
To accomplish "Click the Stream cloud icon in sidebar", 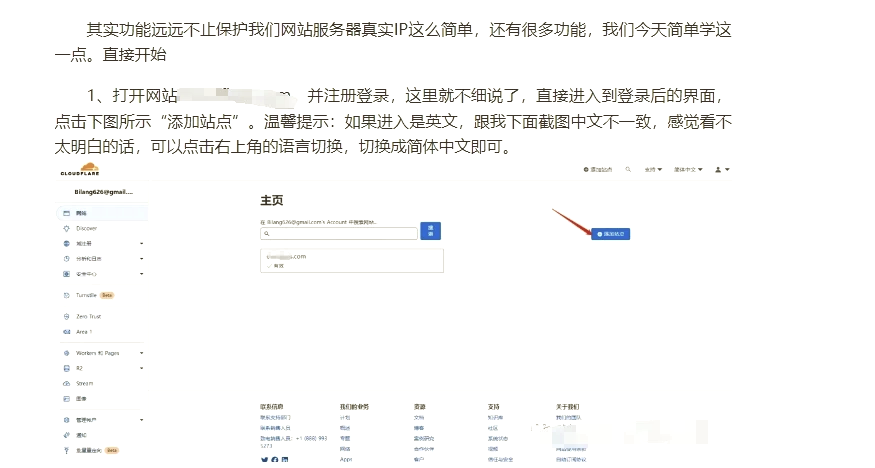I will 66,383.
